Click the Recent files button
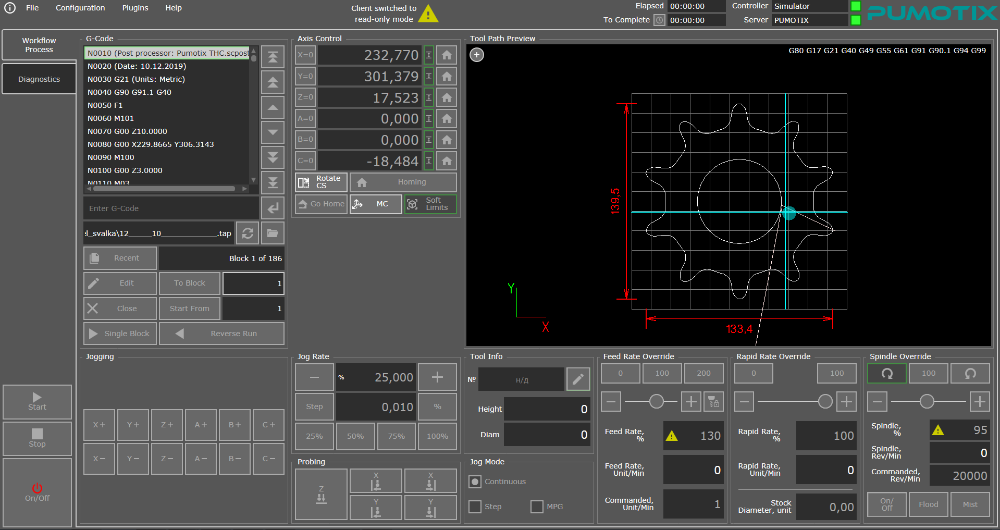The height and width of the screenshot is (530, 1000). [120, 258]
